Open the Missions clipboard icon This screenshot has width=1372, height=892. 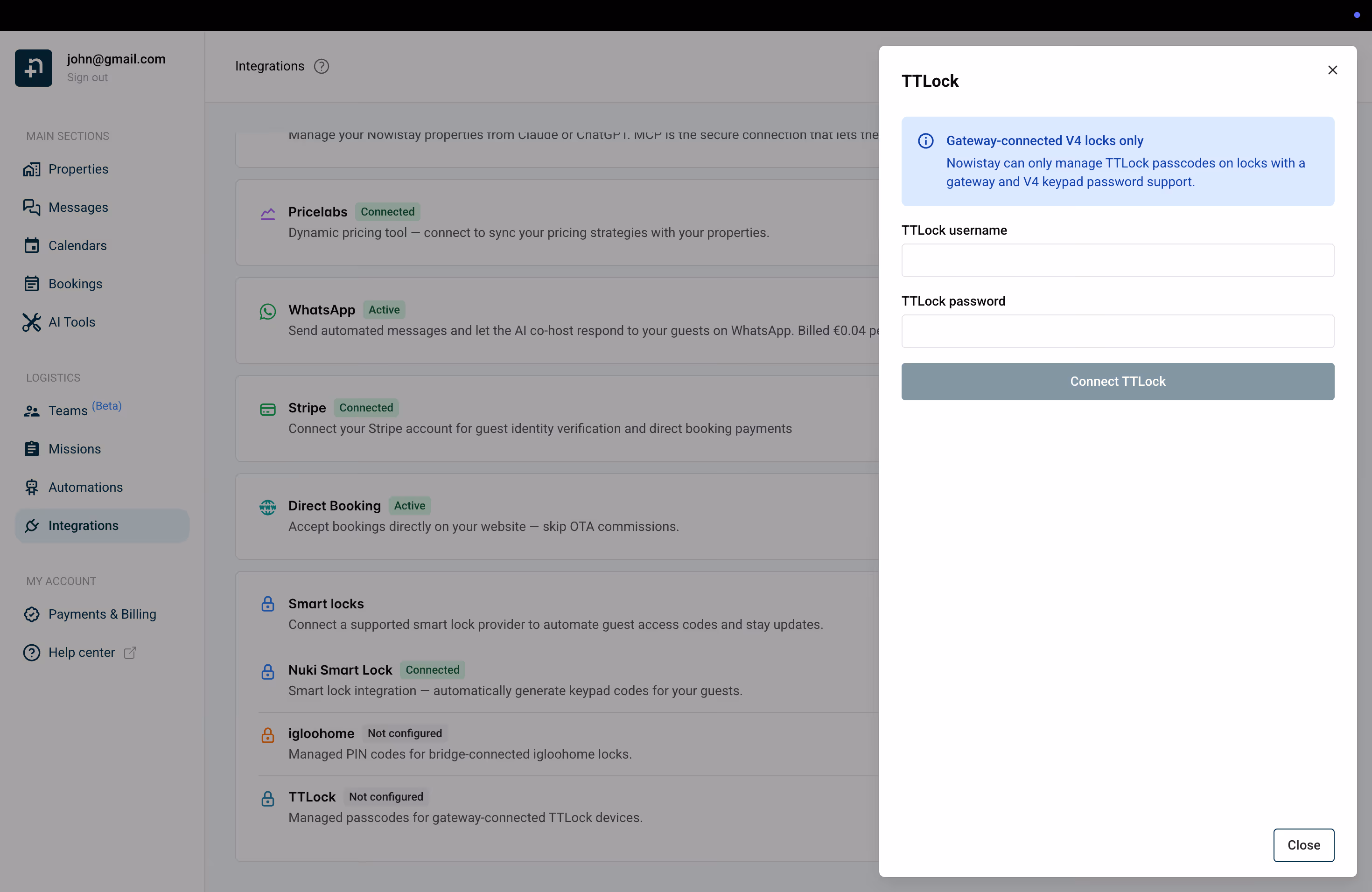point(32,449)
